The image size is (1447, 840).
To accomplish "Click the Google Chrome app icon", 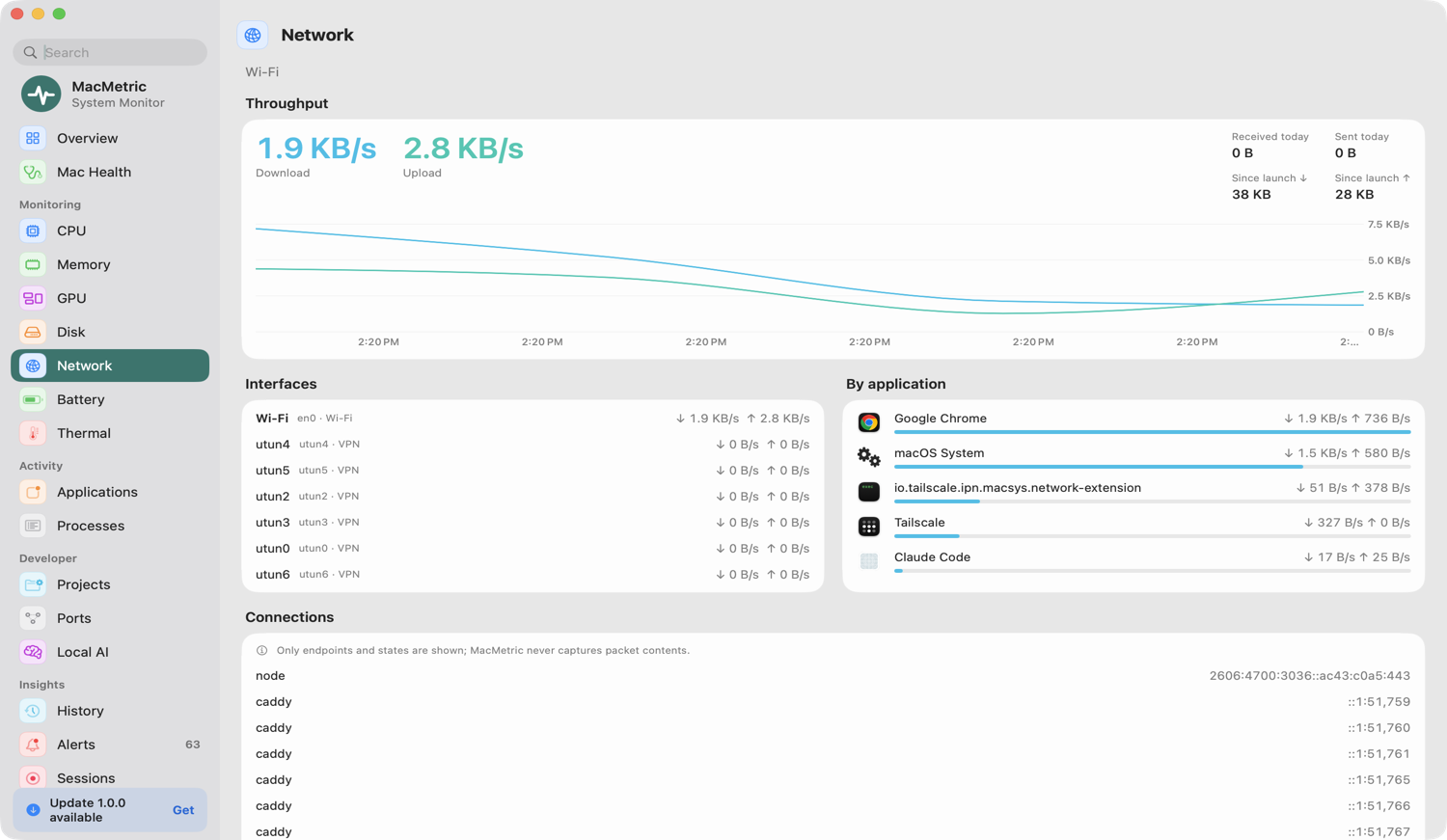I will [x=869, y=422].
